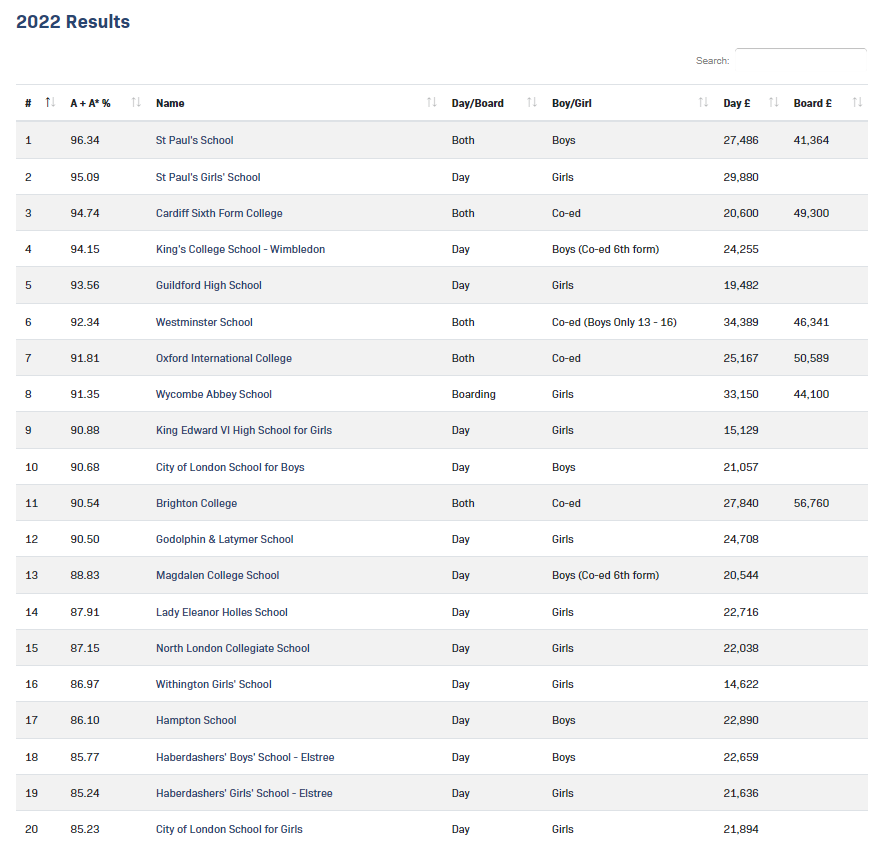This screenshot has height=845, width=883.
Task: Click the A + A* % header text
Action: 90,103
